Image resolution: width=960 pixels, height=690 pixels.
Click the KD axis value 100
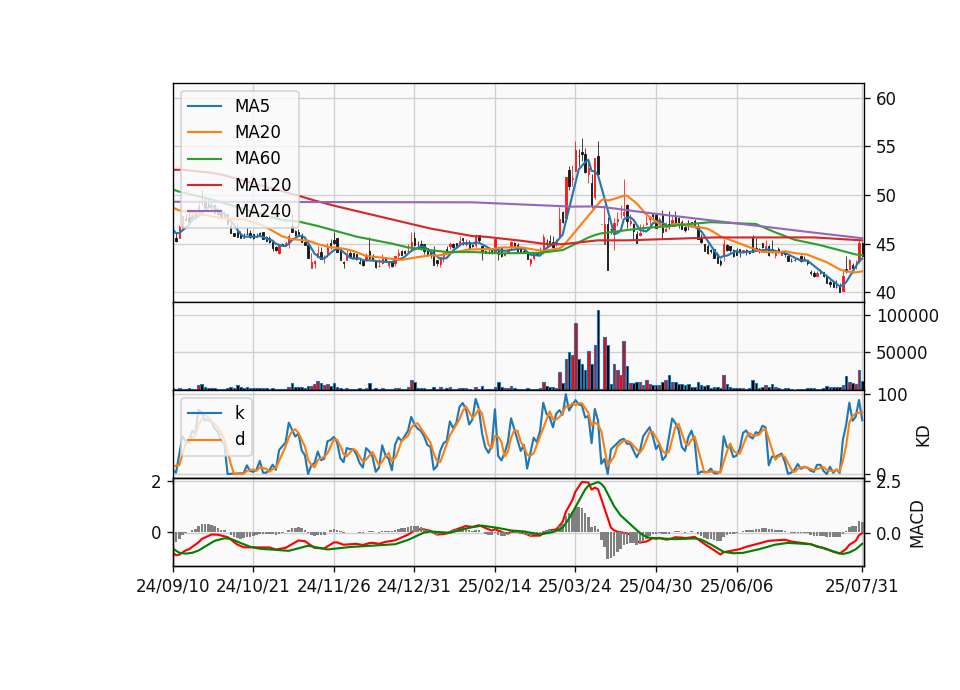coord(892,395)
